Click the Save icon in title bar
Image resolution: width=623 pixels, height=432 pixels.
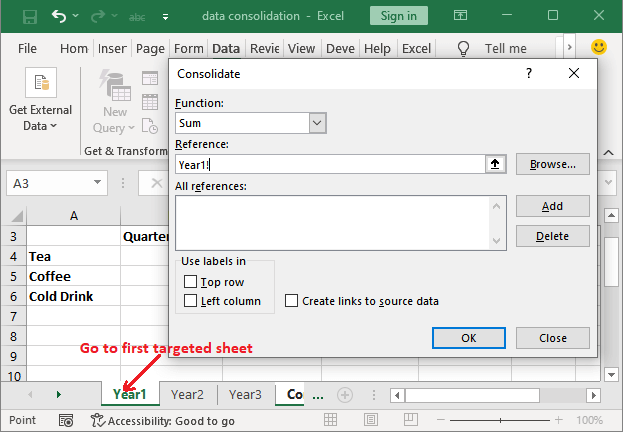point(30,17)
